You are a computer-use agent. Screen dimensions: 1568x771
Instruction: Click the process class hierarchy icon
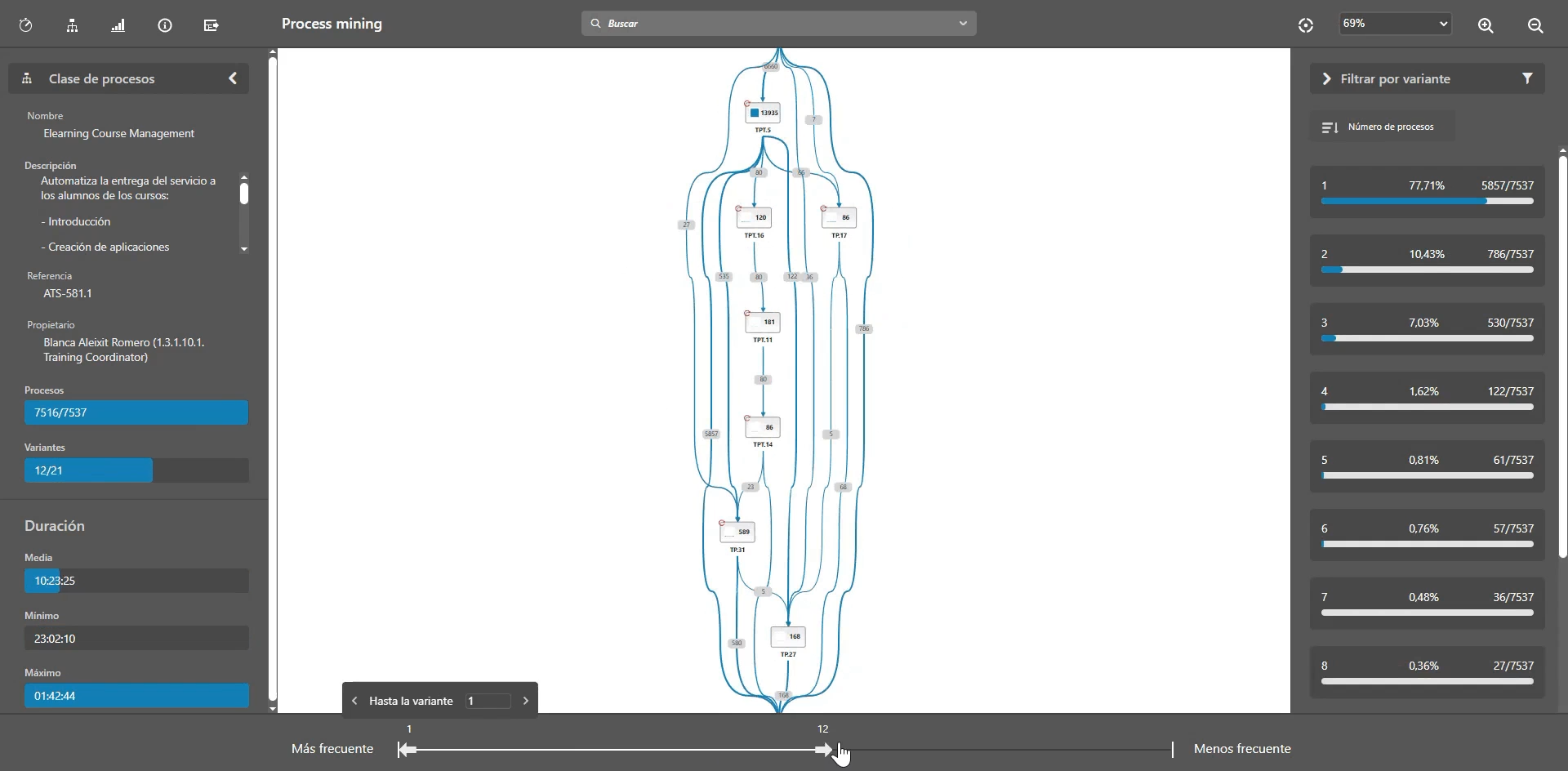coord(27,78)
